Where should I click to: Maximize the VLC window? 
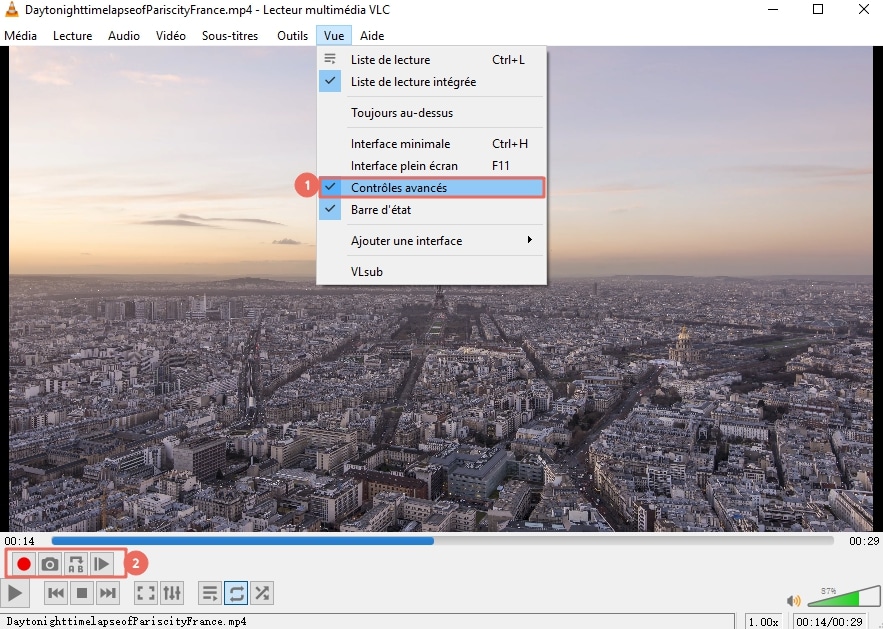point(818,10)
